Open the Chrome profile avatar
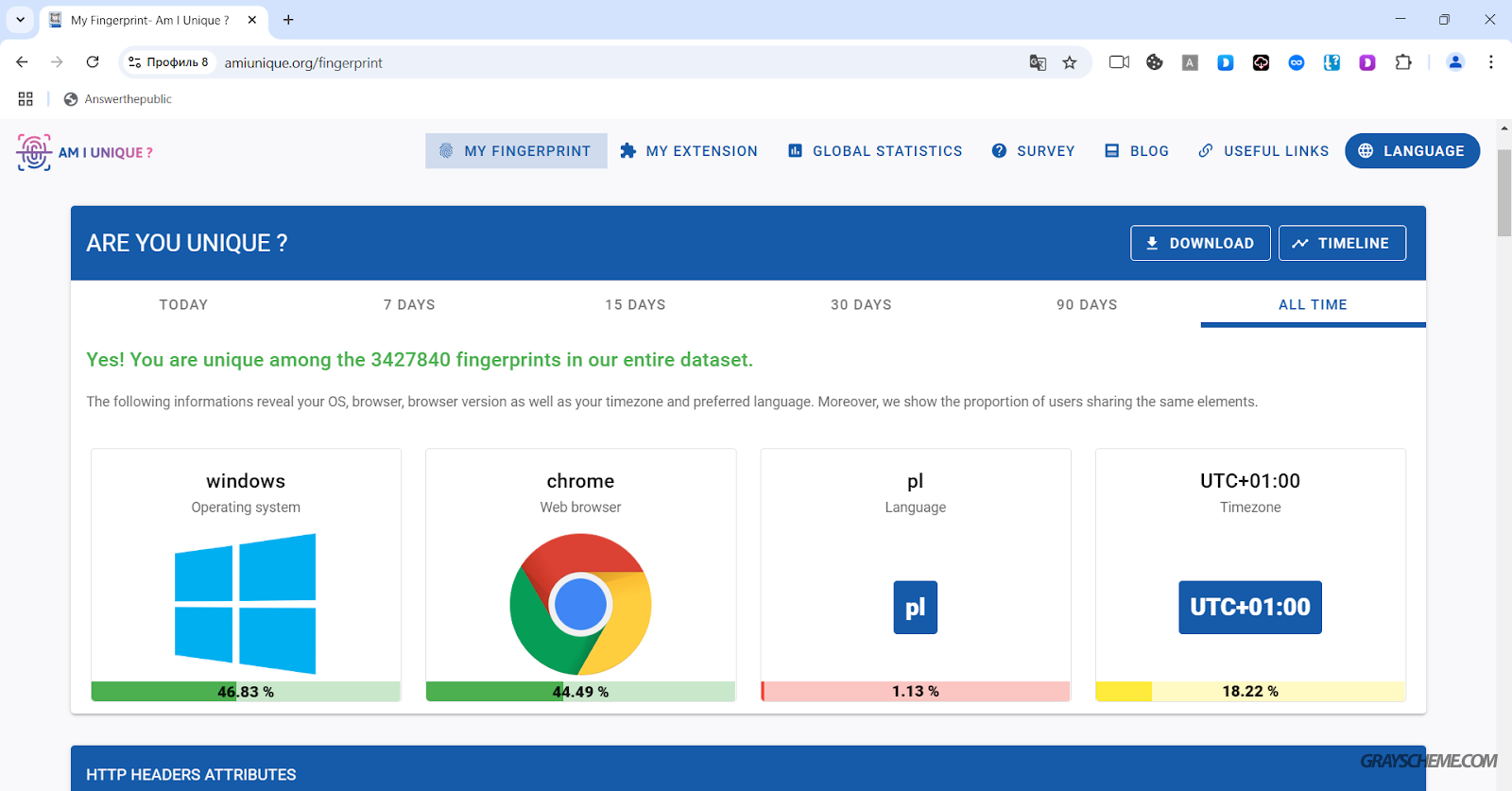 (1455, 62)
